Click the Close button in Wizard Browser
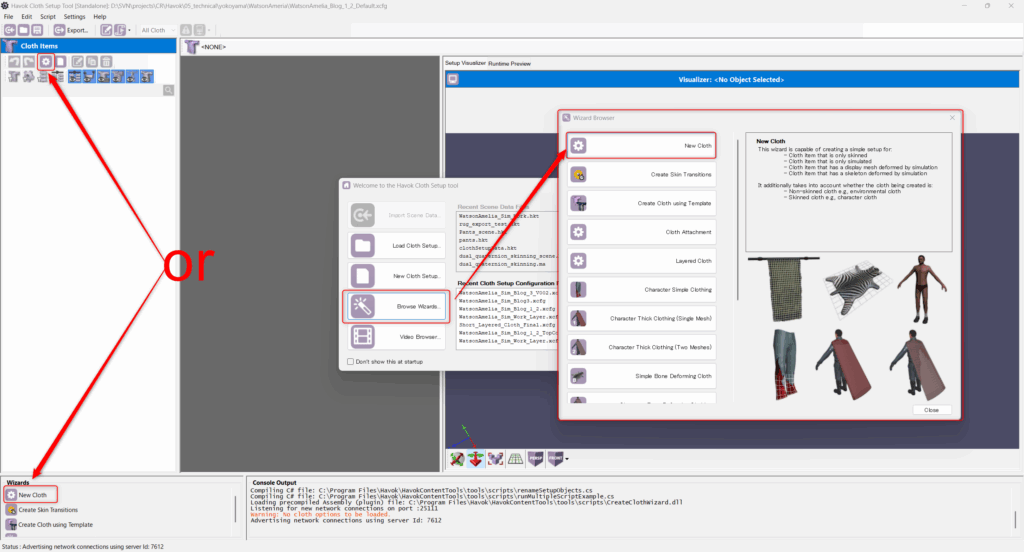 [x=931, y=410]
